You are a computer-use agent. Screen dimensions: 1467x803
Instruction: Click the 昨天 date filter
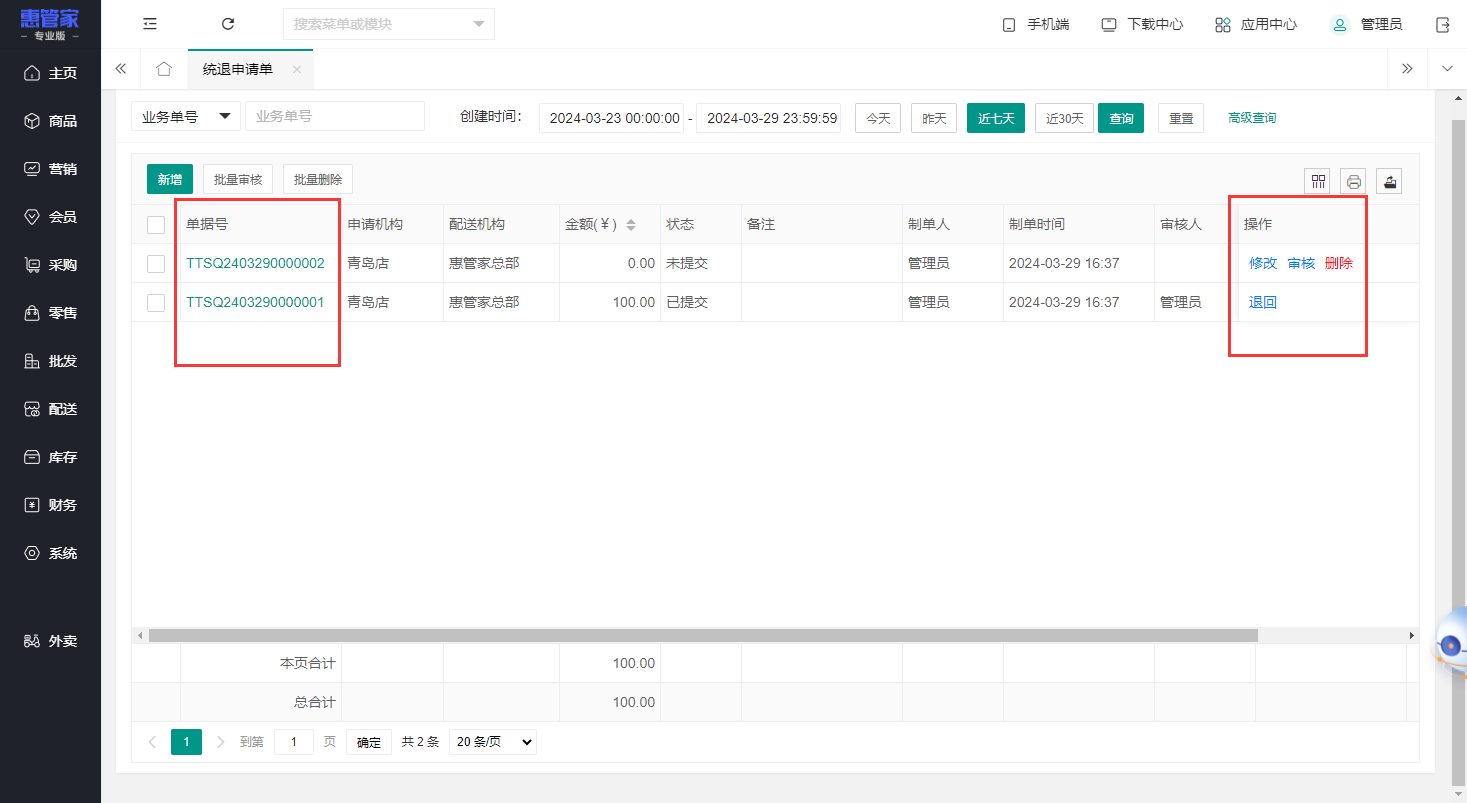[934, 118]
